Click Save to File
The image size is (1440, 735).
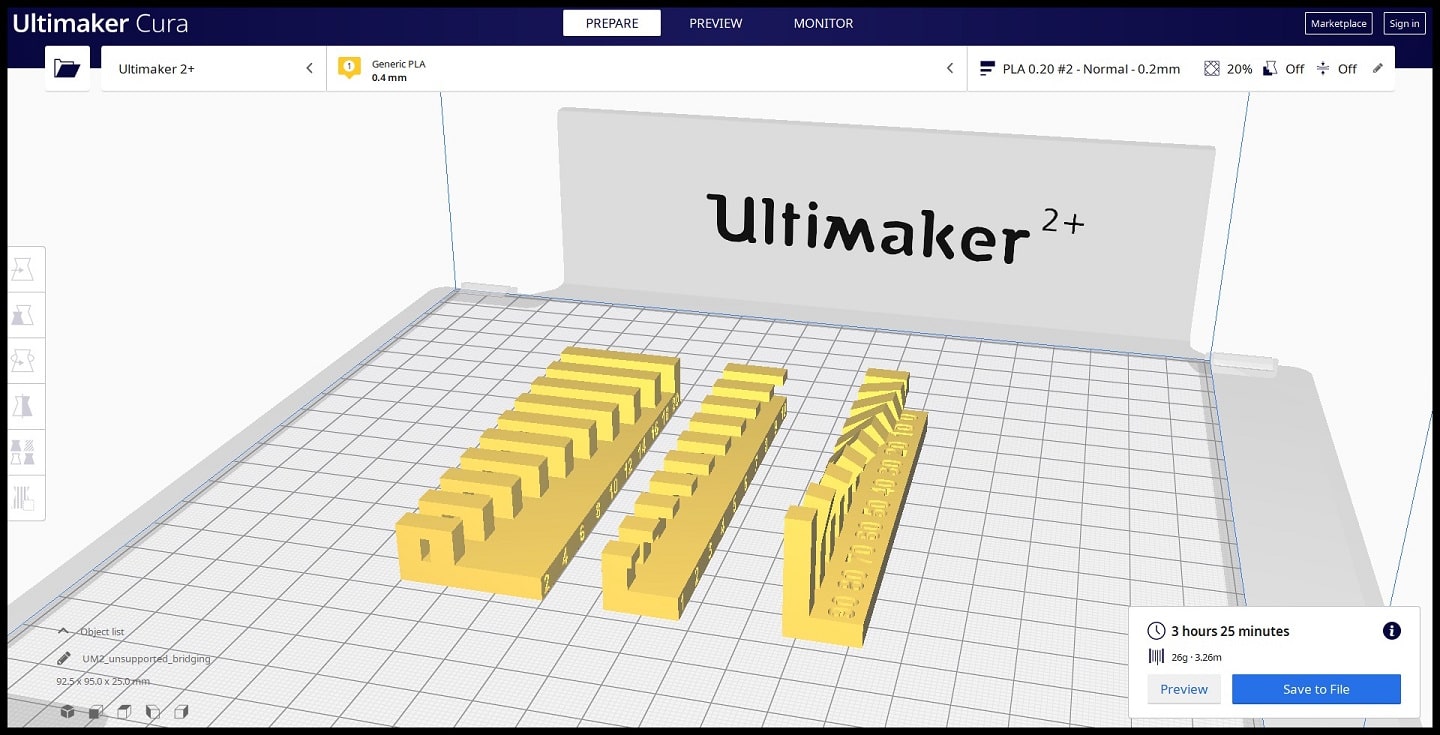point(1316,689)
